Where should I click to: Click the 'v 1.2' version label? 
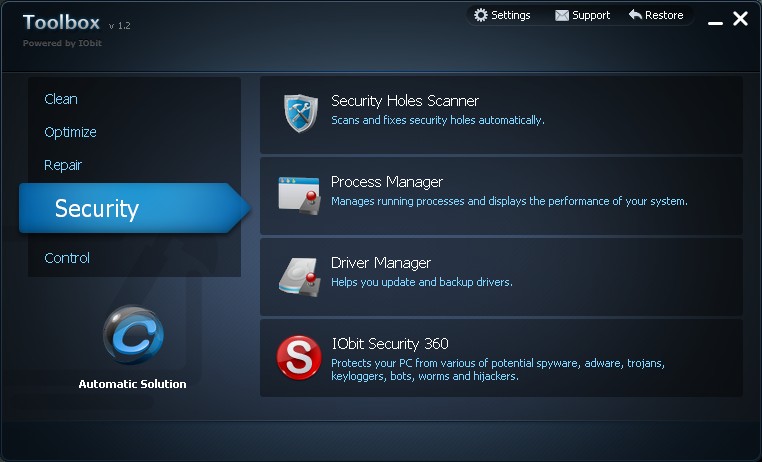click(120, 26)
